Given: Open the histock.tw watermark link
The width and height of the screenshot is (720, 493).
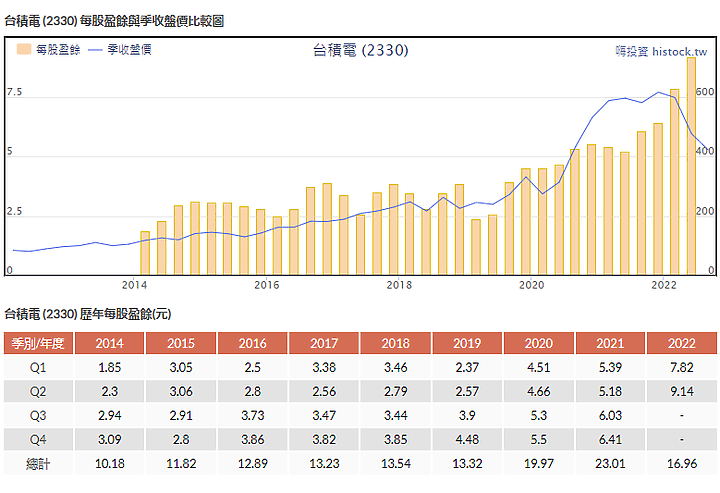Looking at the screenshot, I should 661,51.
